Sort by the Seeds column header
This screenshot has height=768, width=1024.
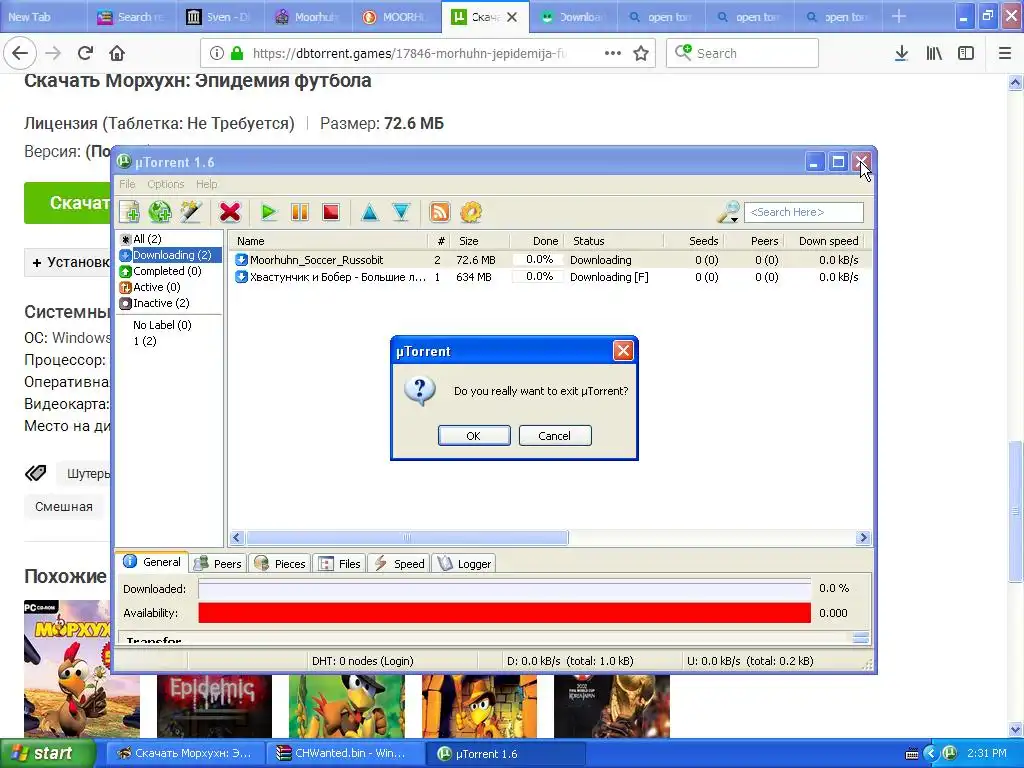tap(694, 241)
